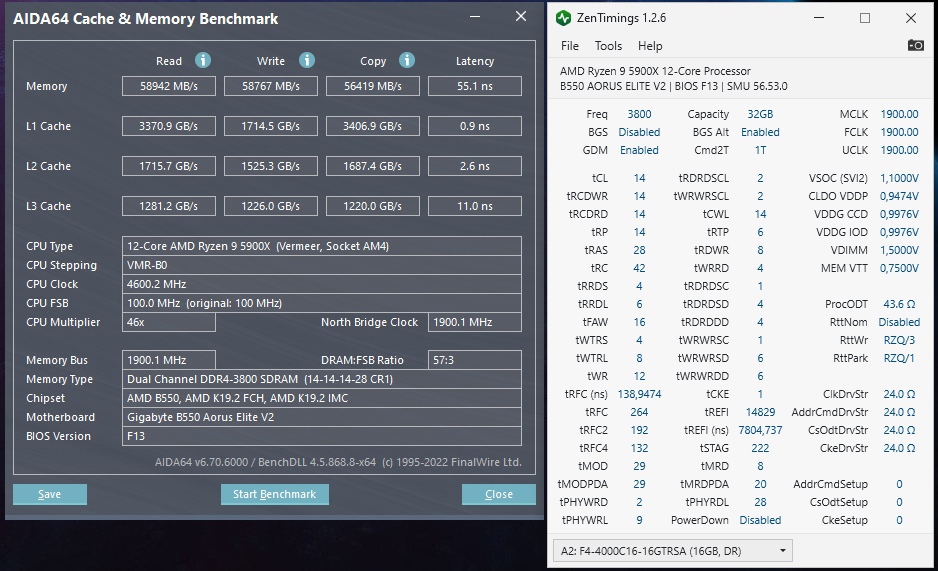938x571 pixels.
Task: Click the DRAM:FSB Ratio field 57:3
Action: [475, 360]
